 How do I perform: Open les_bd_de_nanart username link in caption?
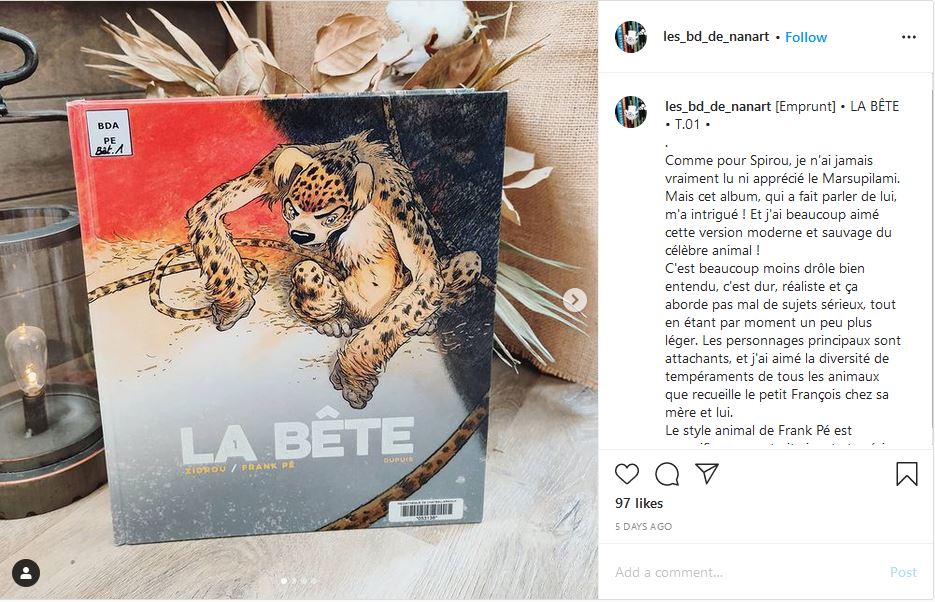click(718, 106)
